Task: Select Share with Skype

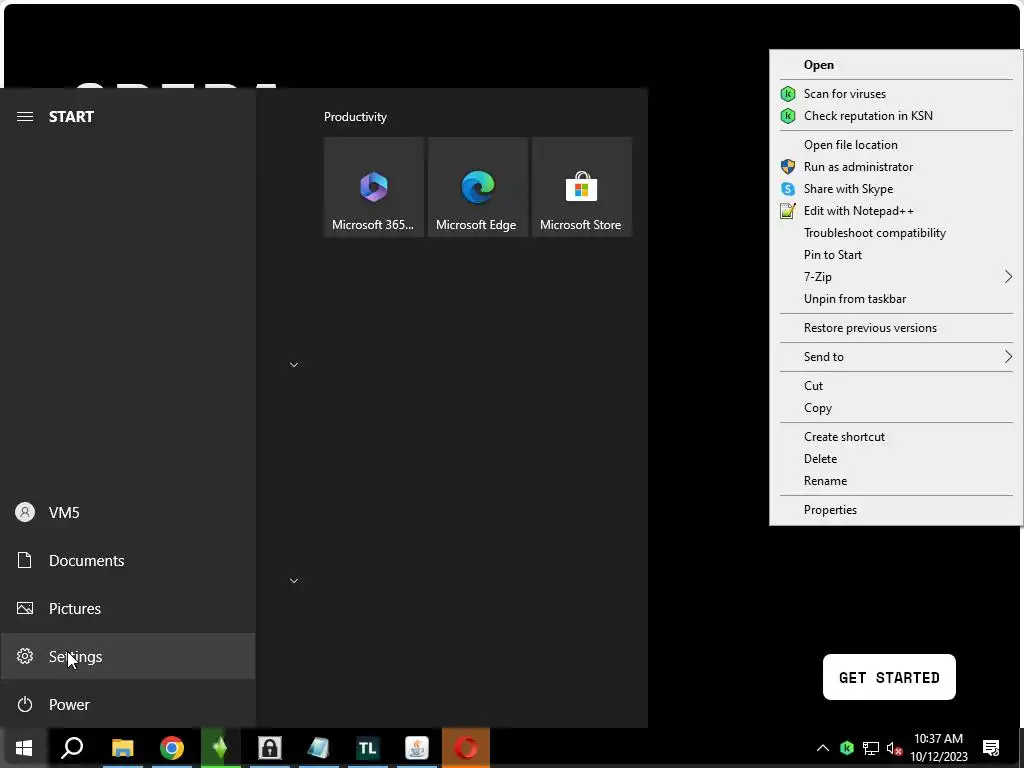Action: point(896,189)
